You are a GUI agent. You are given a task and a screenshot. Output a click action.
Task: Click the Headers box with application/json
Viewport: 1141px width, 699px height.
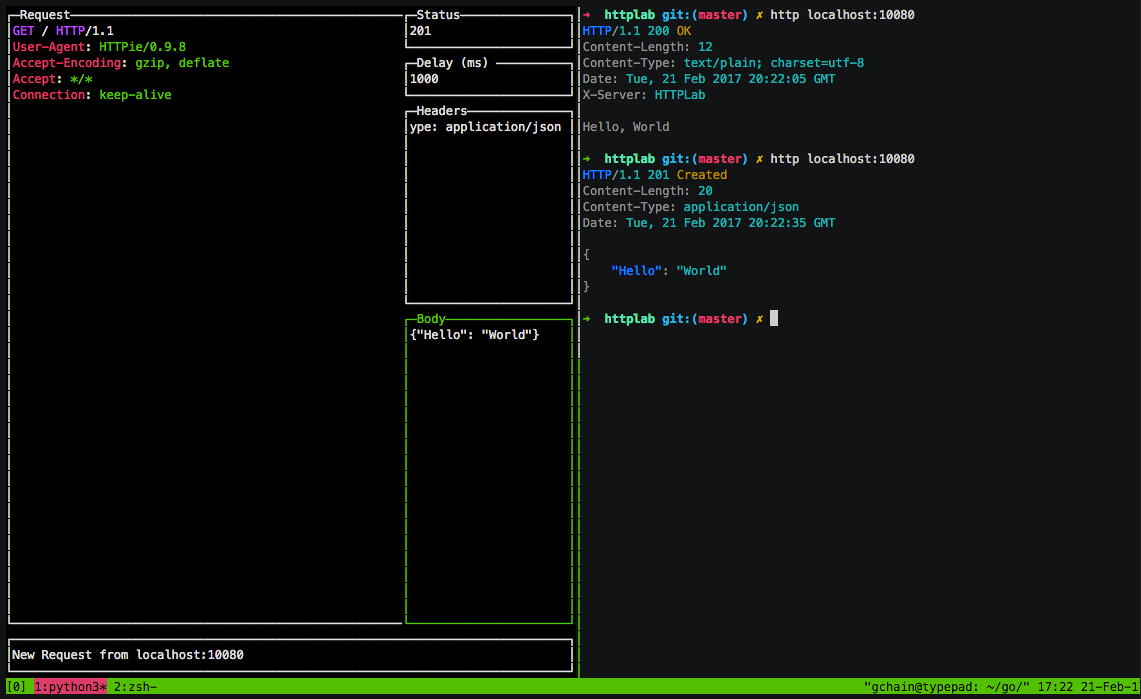pos(489,207)
